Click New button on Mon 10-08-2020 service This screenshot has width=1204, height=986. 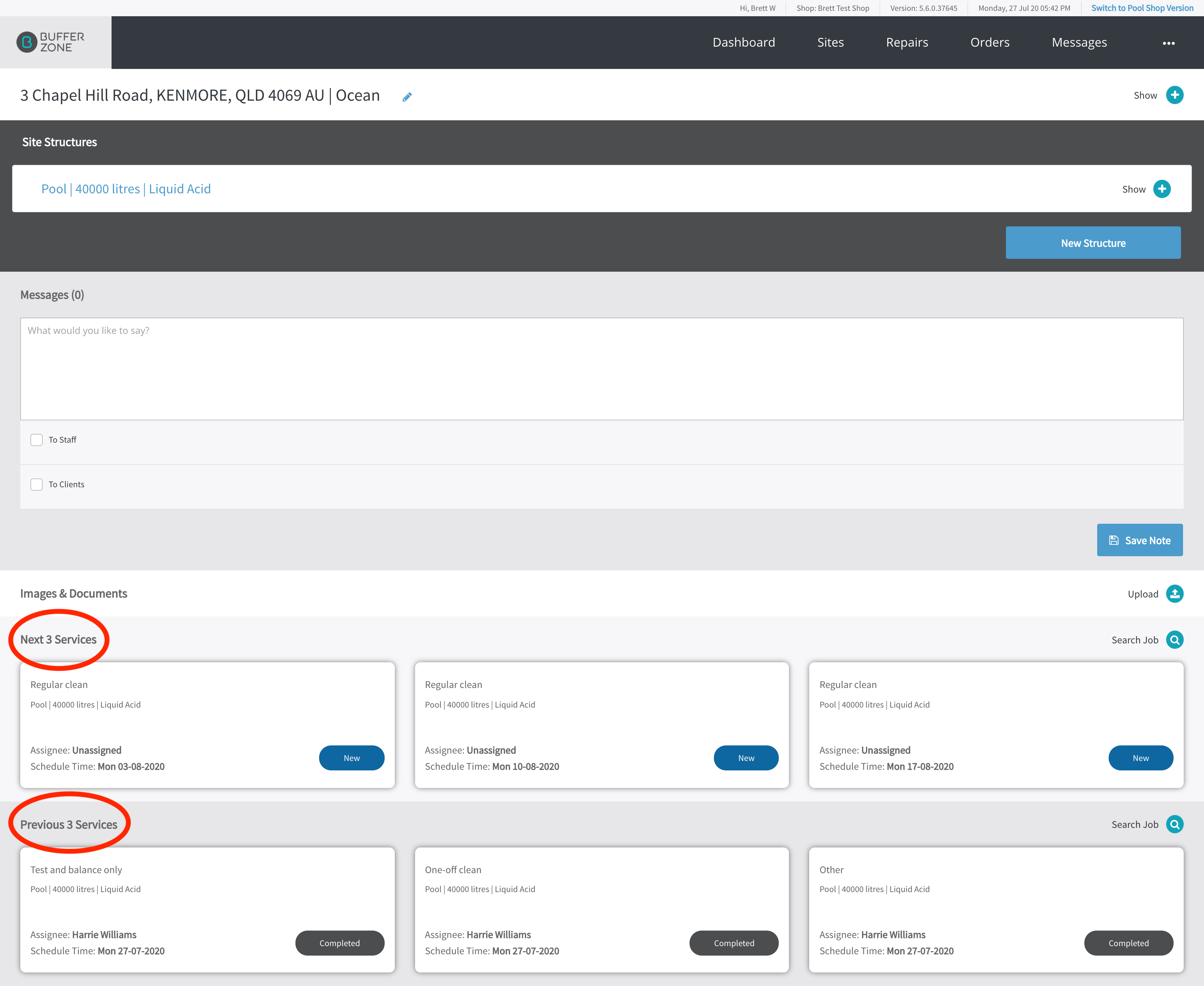746,758
